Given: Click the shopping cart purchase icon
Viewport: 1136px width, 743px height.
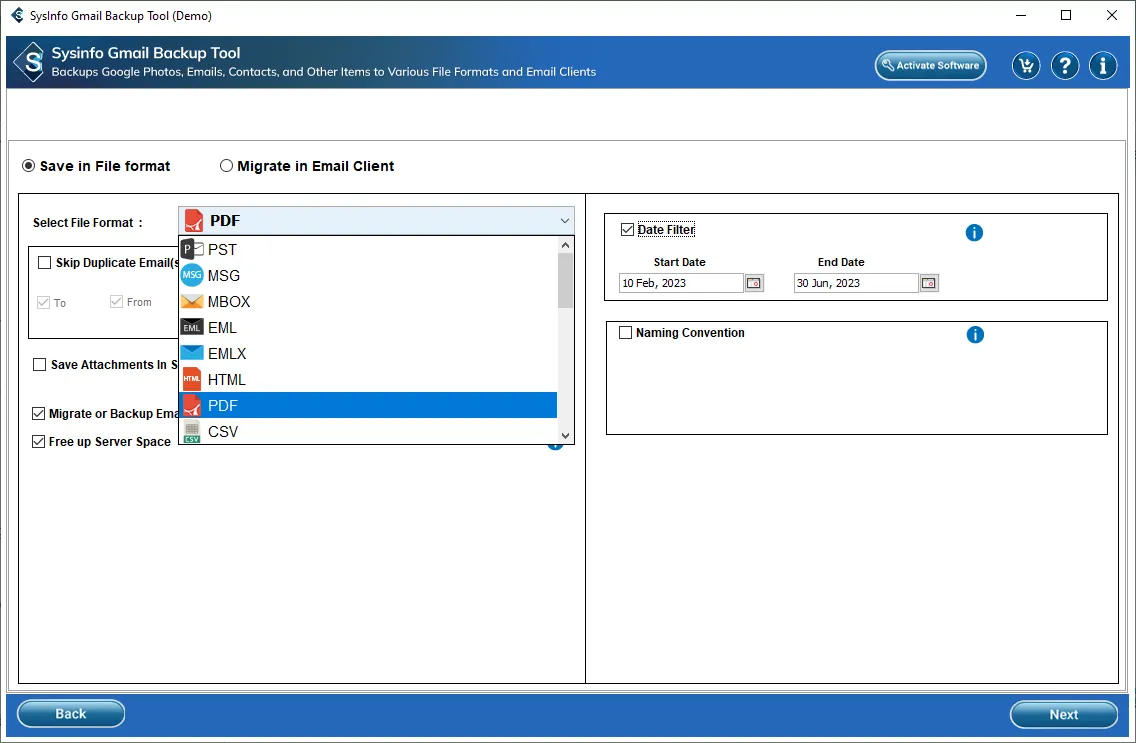Looking at the screenshot, I should (1026, 66).
